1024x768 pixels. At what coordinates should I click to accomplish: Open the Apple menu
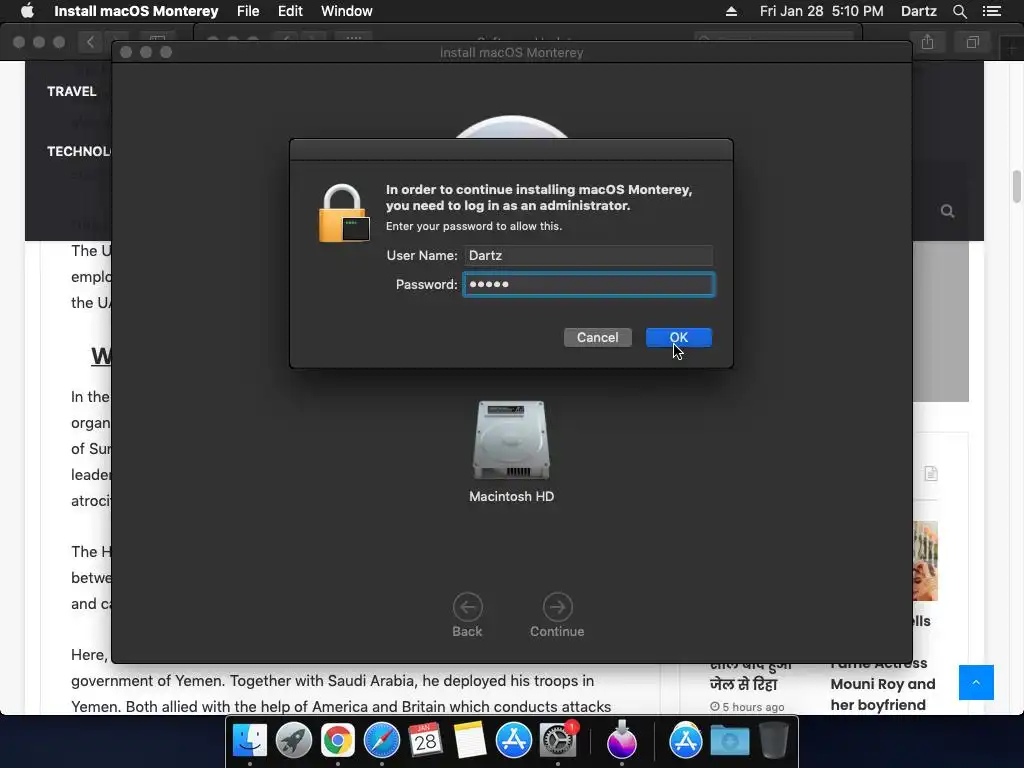click(27, 11)
